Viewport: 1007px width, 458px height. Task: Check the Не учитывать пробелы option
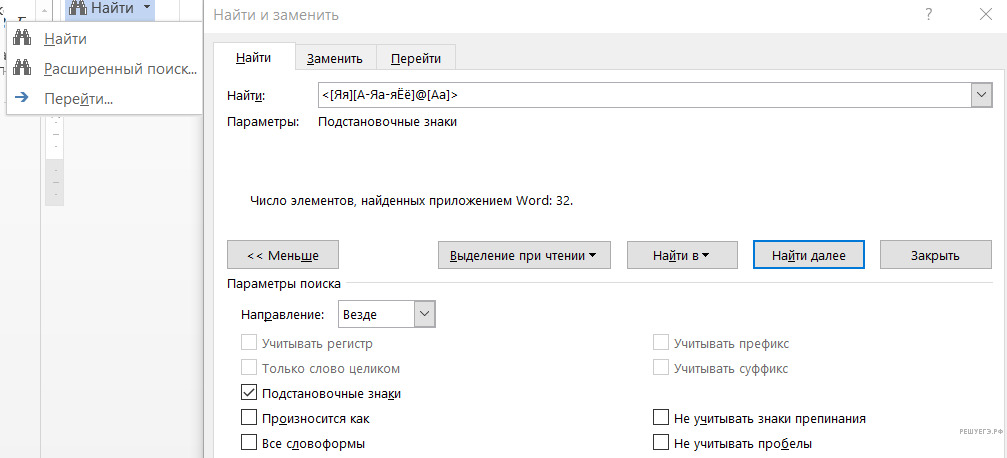[x=661, y=443]
